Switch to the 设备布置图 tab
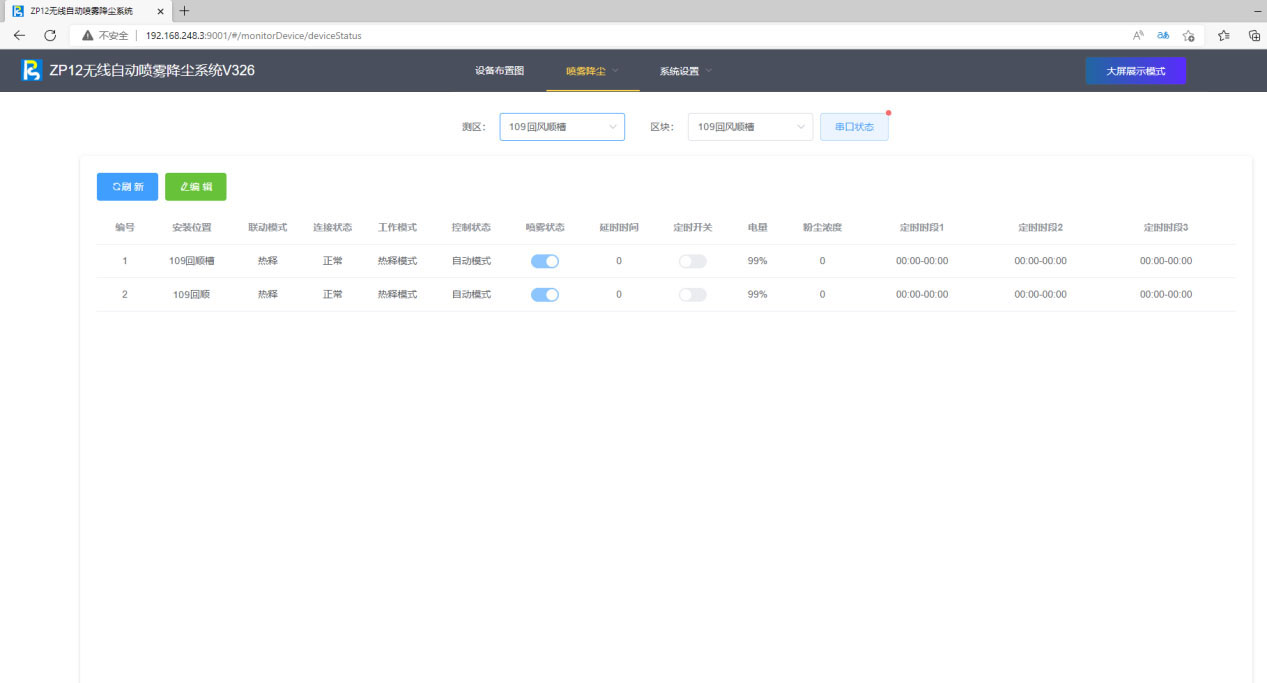 point(499,71)
